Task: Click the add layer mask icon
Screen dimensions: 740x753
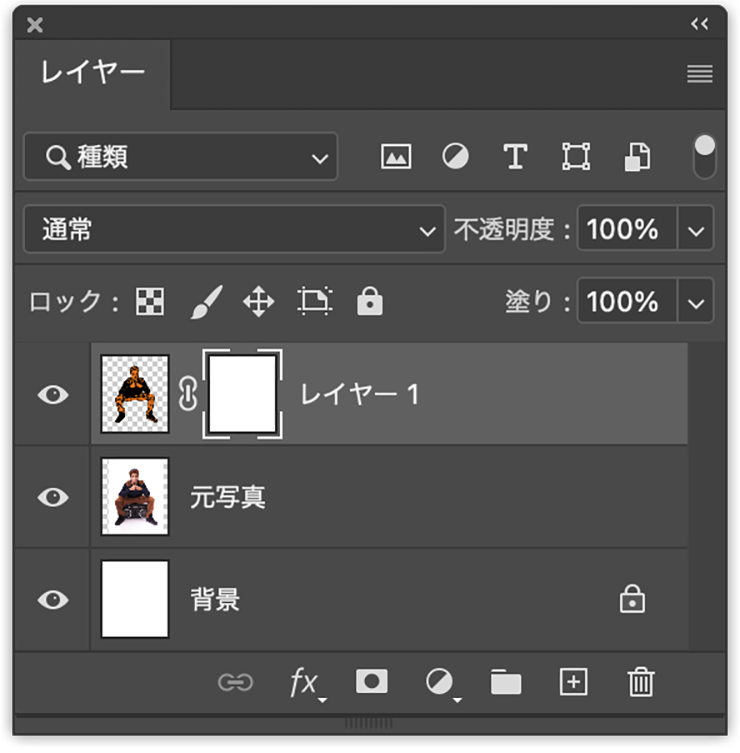Action: (x=372, y=682)
